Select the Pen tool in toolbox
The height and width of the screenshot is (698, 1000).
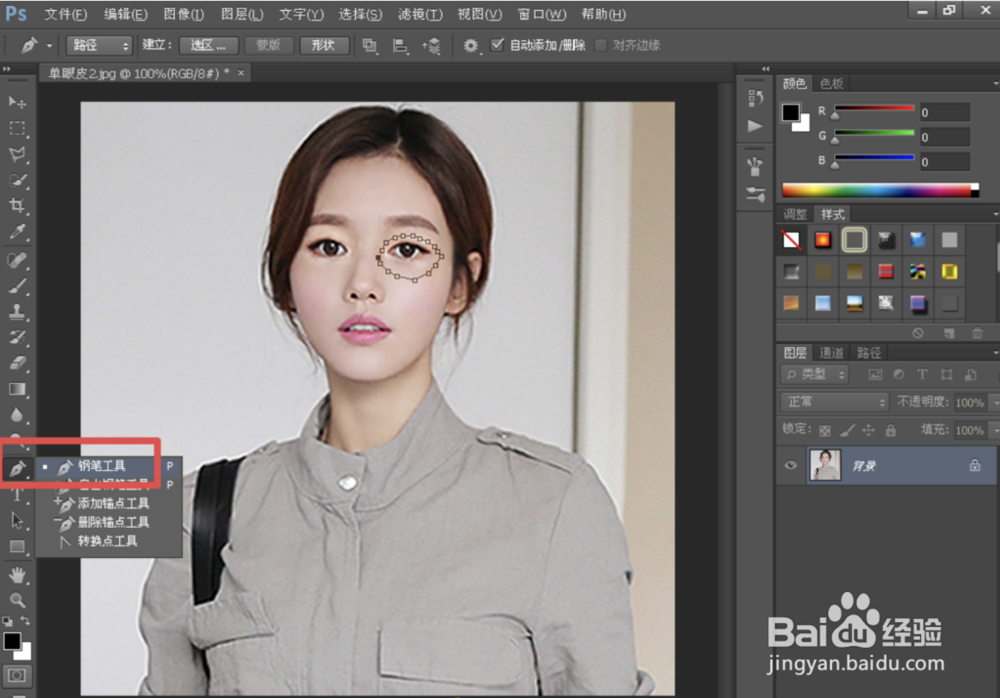coord(17,469)
